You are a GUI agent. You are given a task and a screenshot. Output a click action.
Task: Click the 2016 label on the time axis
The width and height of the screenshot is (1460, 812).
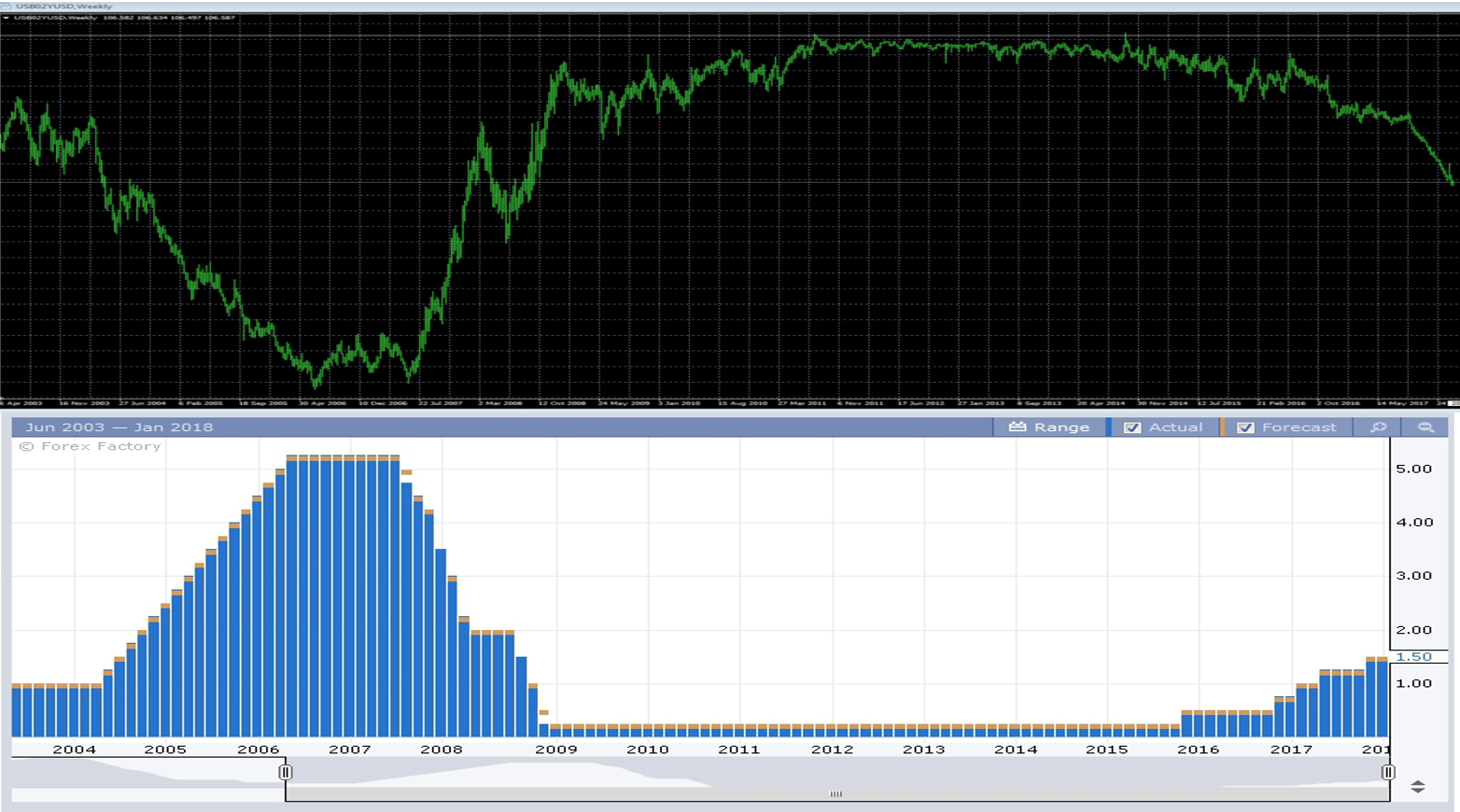click(x=1198, y=749)
